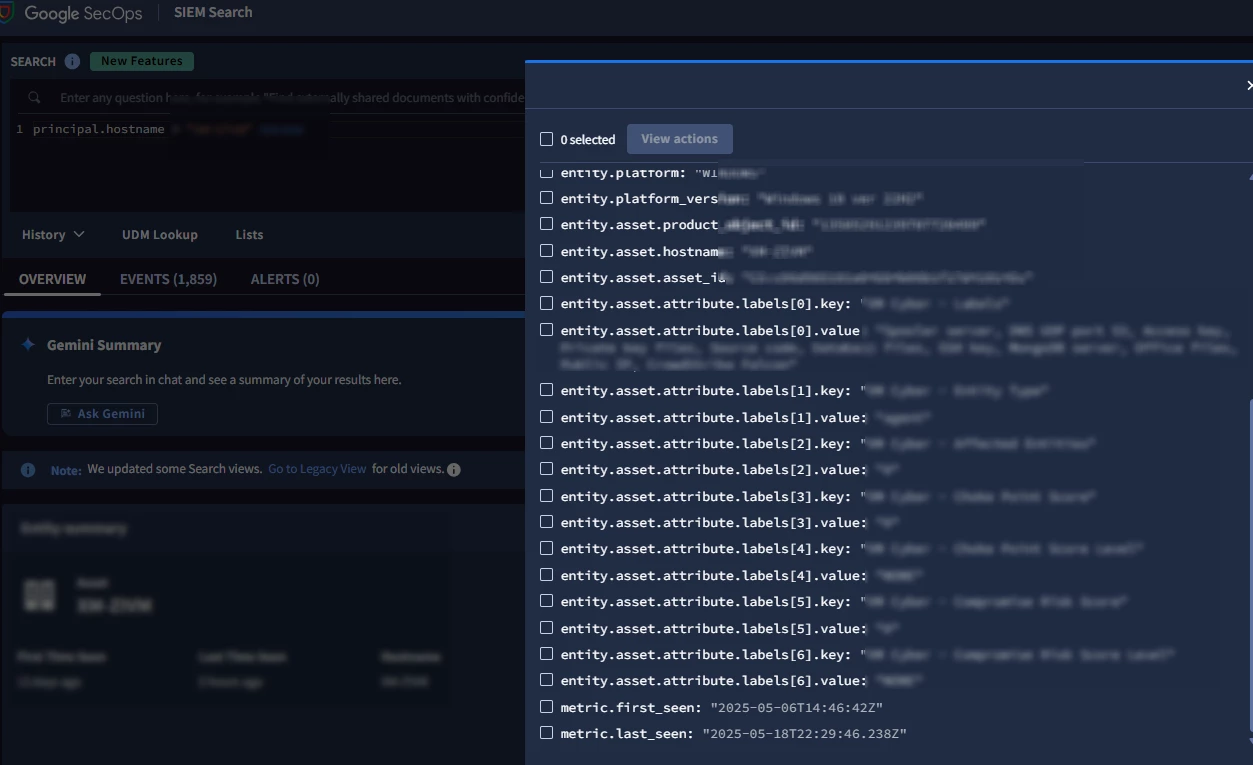Image resolution: width=1253 pixels, height=765 pixels.
Task: Open the Lists menu item
Action: [x=249, y=235]
